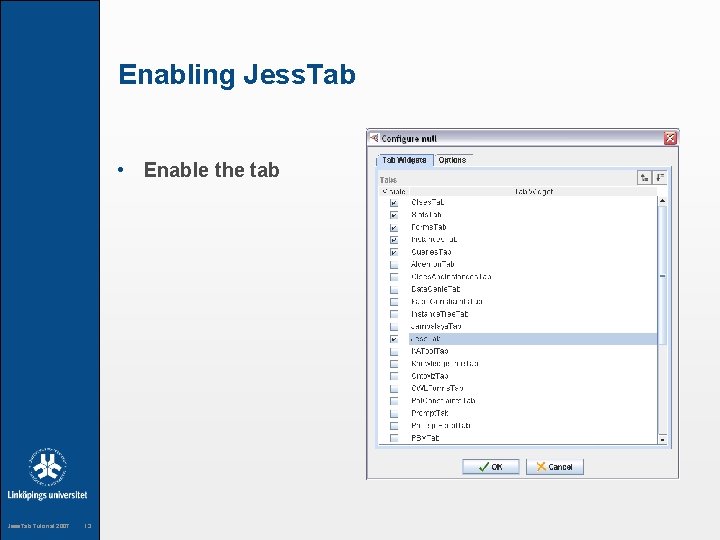This screenshot has width=720, height=540.
Task: Enable the PSMTab checkbox
Action: (394, 438)
